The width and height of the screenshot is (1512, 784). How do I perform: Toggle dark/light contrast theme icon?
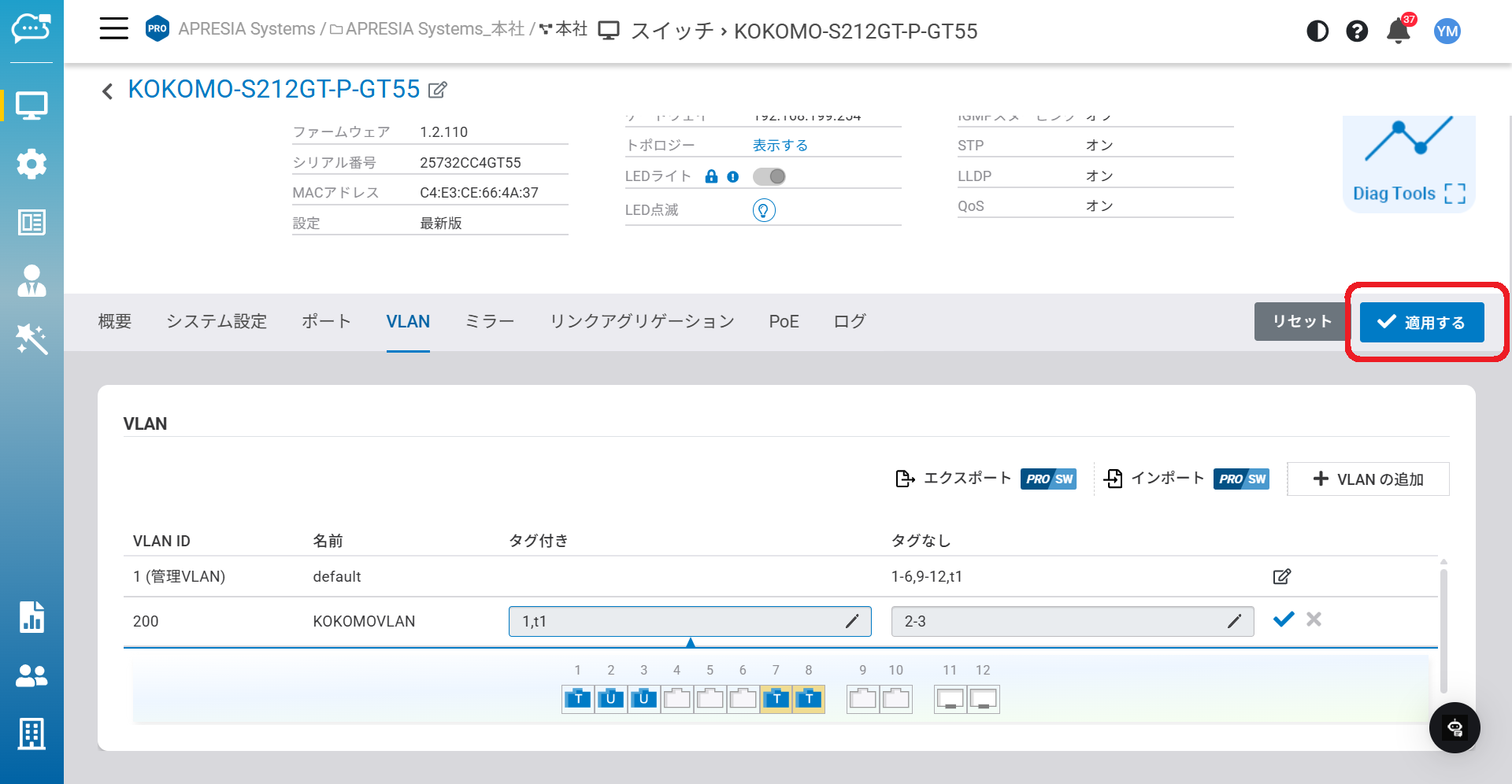pyautogui.click(x=1317, y=31)
